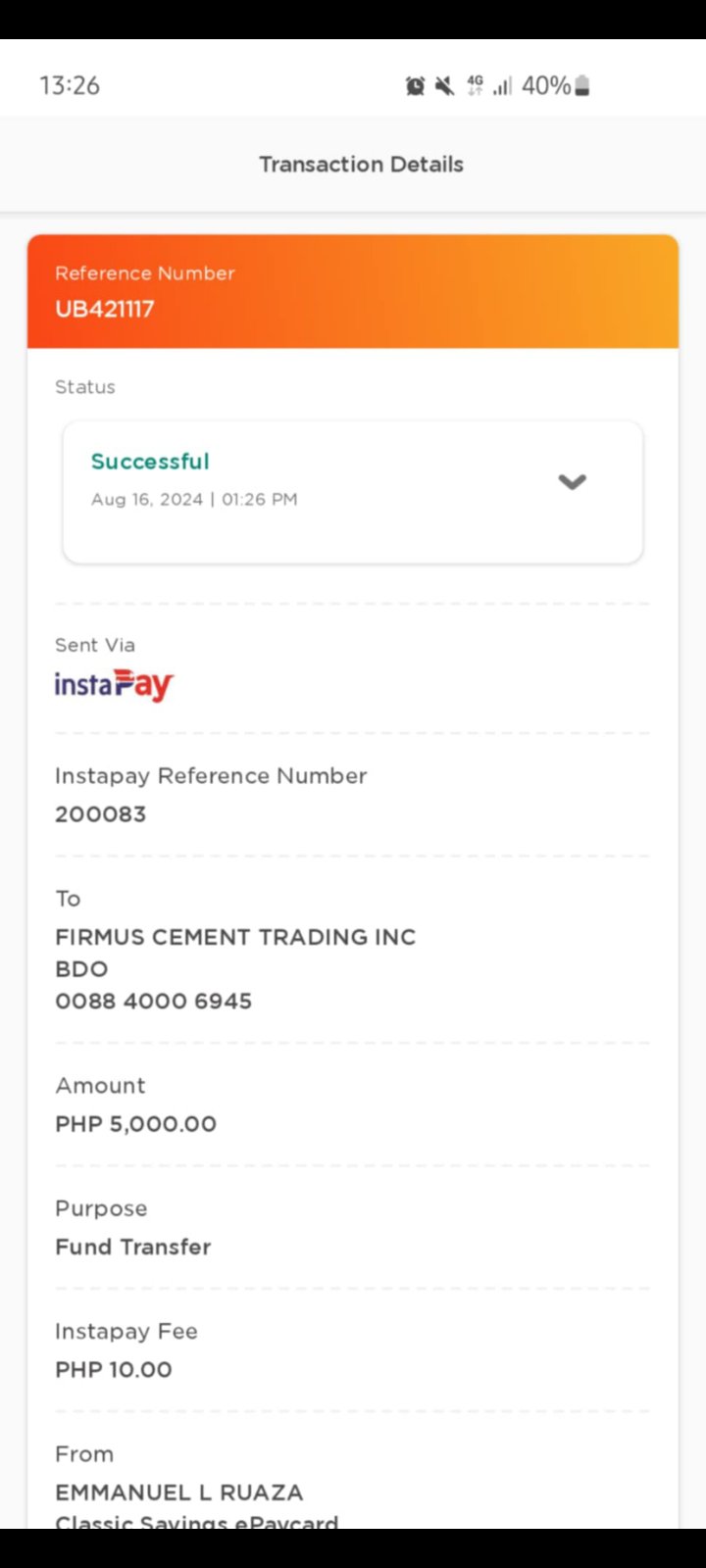Tap the Fund Transfer purpose value
Image resolution: width=706 pixels, height=1568 pixels.
click(x=133, y=1247)
